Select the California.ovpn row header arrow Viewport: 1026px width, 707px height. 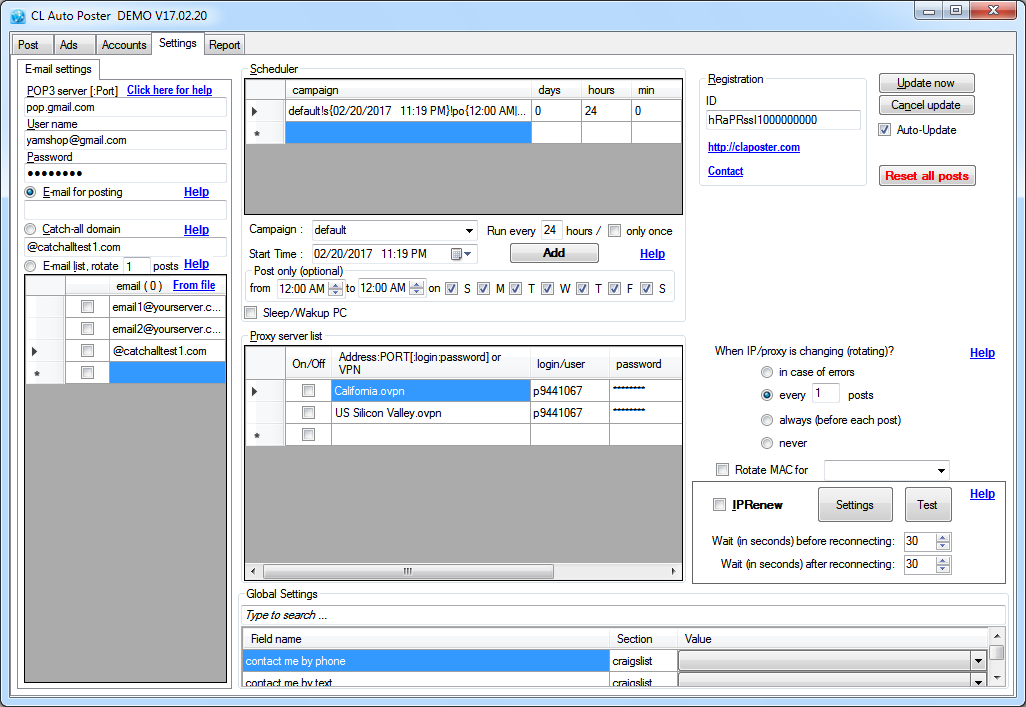coord(255,391)
